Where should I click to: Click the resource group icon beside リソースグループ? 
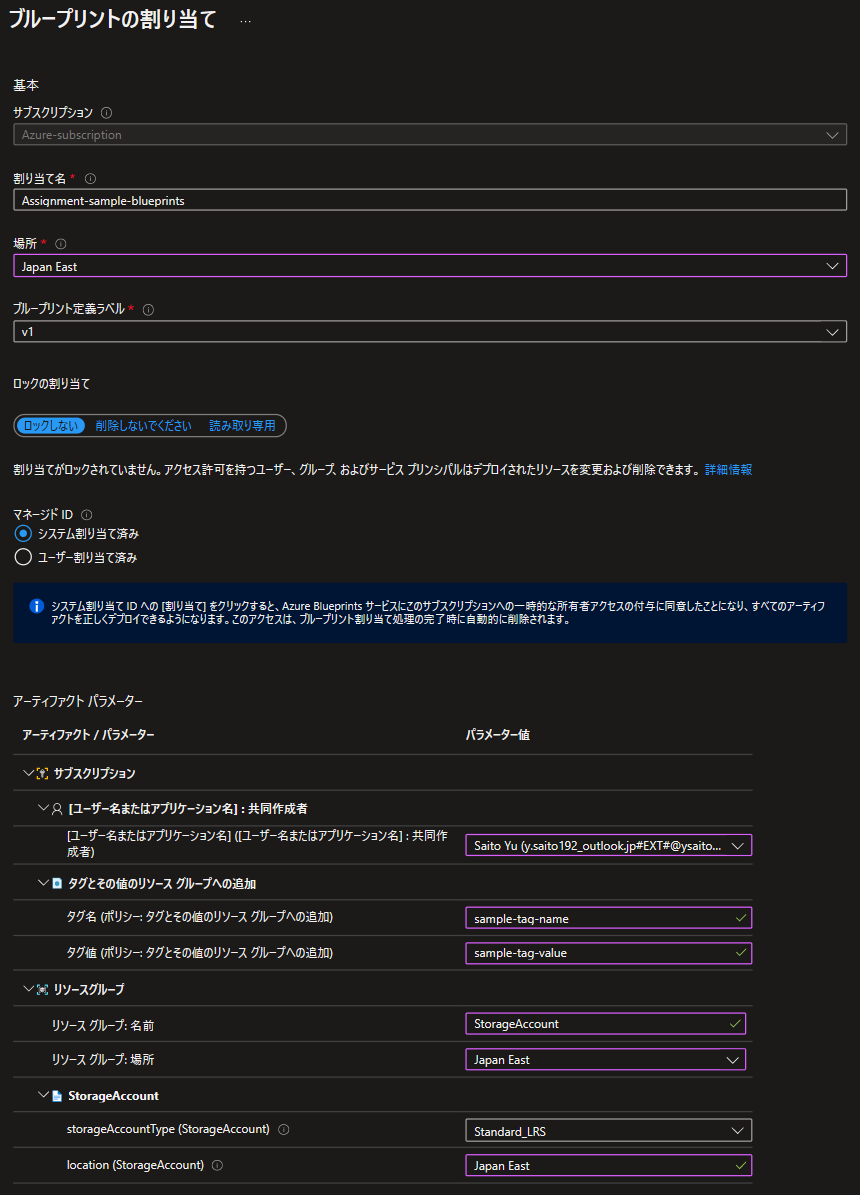coord(43,989)
